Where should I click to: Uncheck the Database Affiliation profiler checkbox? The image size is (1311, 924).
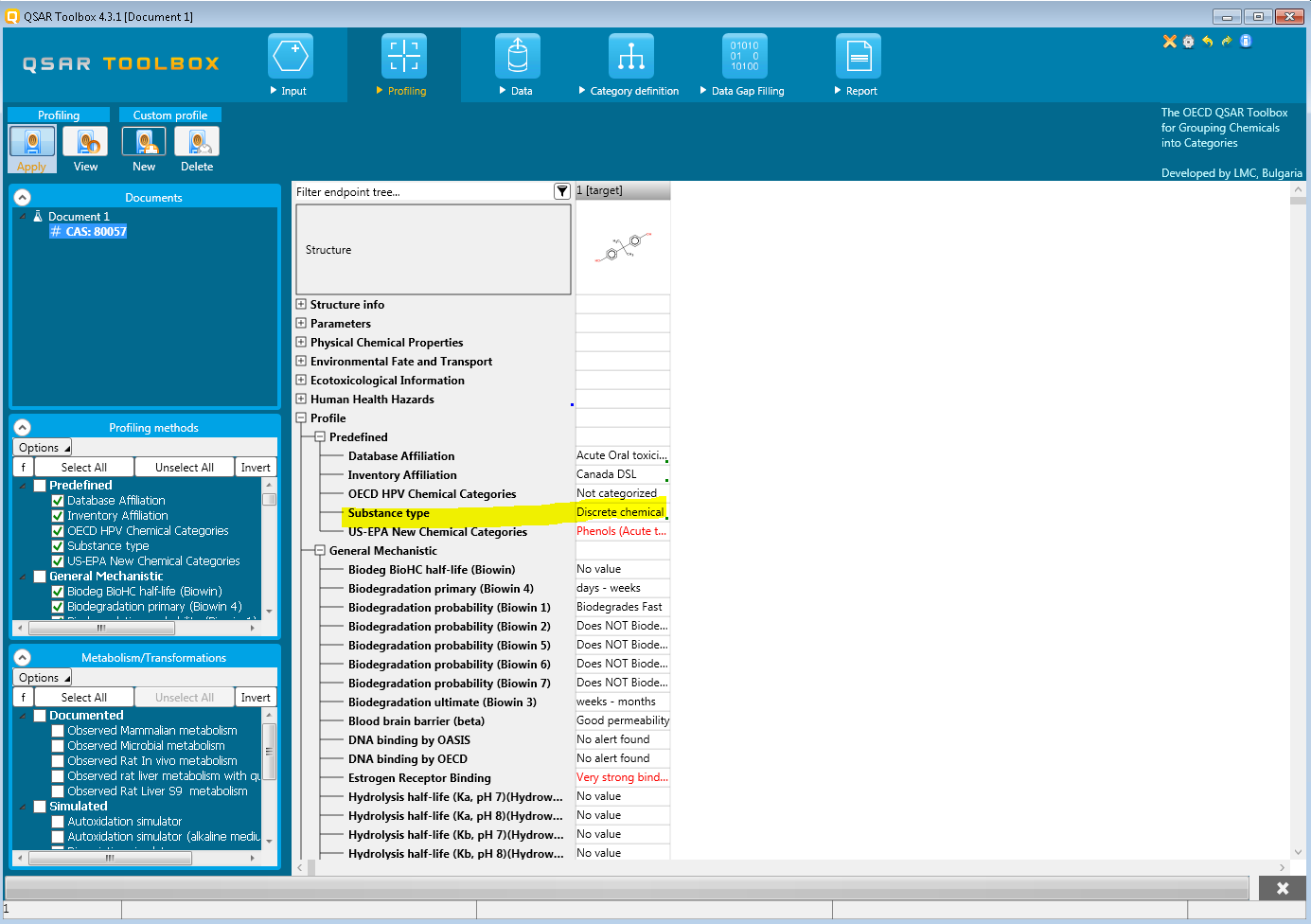58,501
